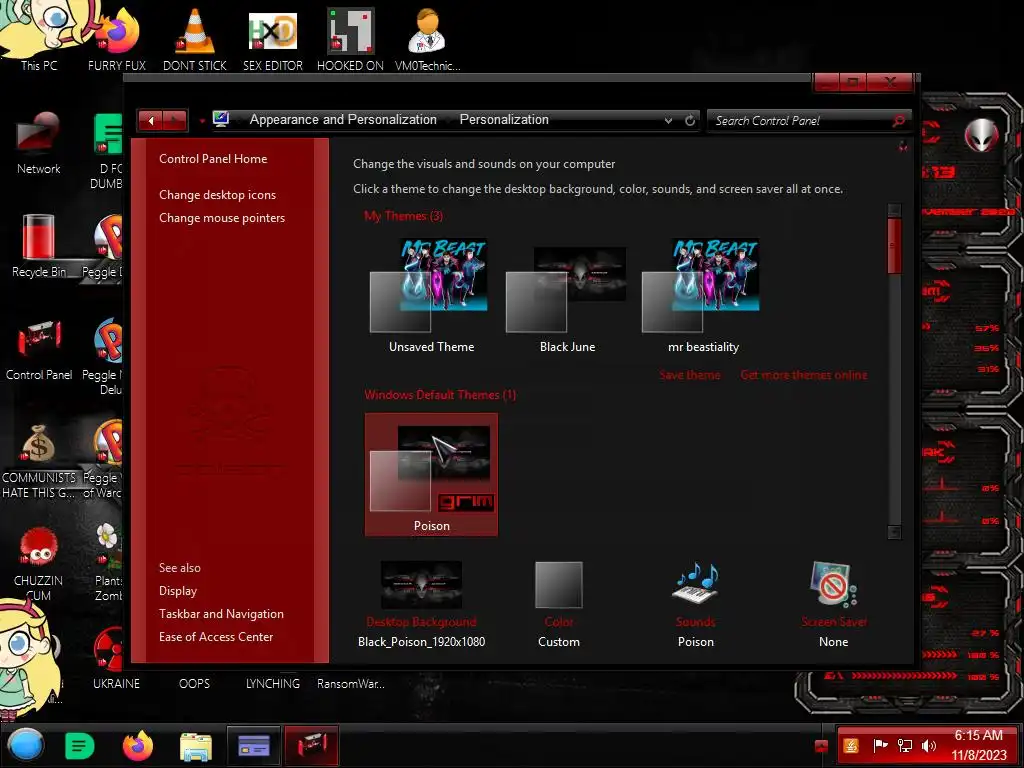This screenshot has width=1024, height=768.
Task: Click the Control Panel address bar icon
Action: coord(221,119)
